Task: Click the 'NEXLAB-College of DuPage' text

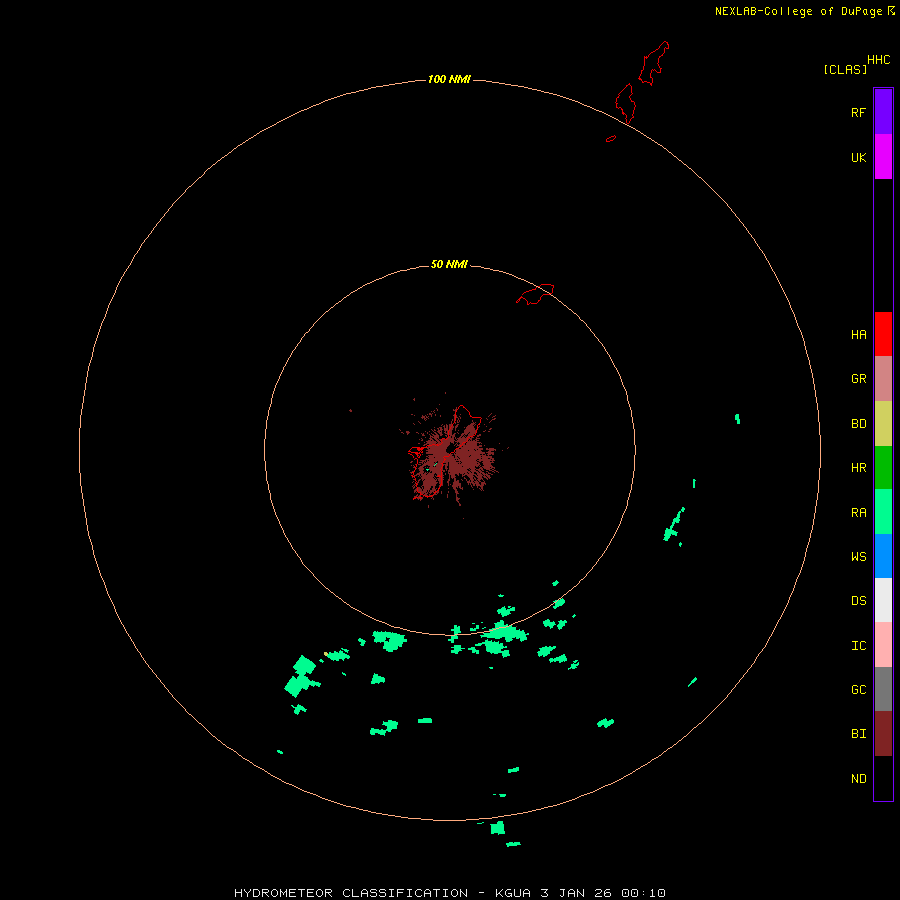Action: click(x=798, y=11)
